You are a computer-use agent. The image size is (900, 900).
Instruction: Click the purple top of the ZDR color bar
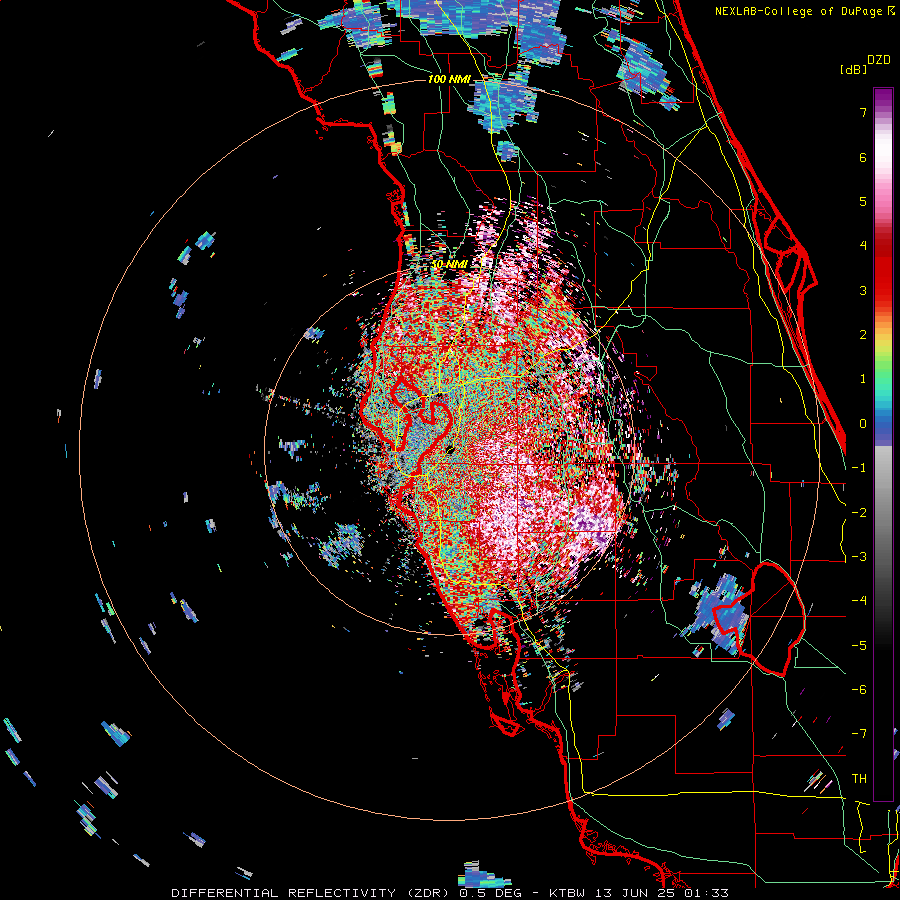pos(883,99)
